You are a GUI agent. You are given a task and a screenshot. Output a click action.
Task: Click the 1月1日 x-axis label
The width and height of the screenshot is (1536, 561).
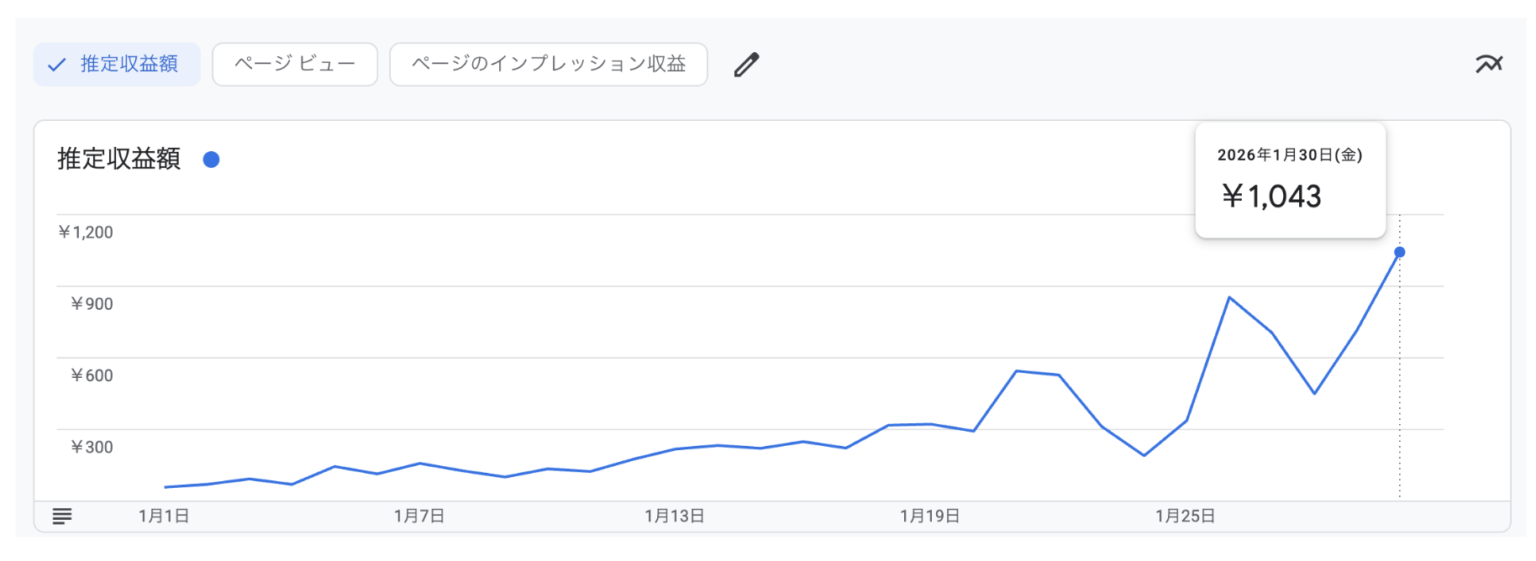pos(164,516)
